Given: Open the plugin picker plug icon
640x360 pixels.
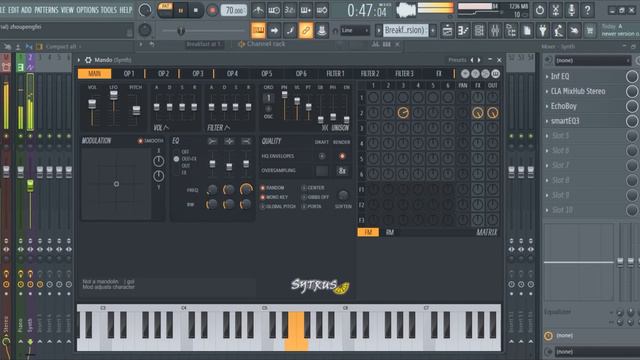Looking at the screenshot, I should [542, 30].
